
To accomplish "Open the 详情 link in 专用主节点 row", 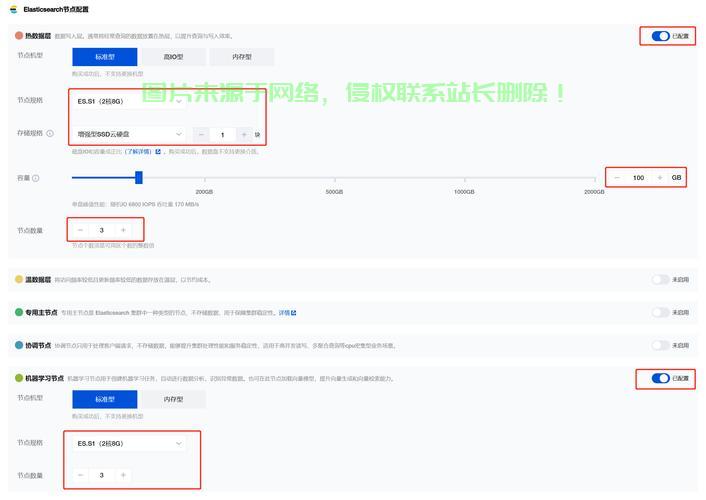I will (x=284, y=313).
